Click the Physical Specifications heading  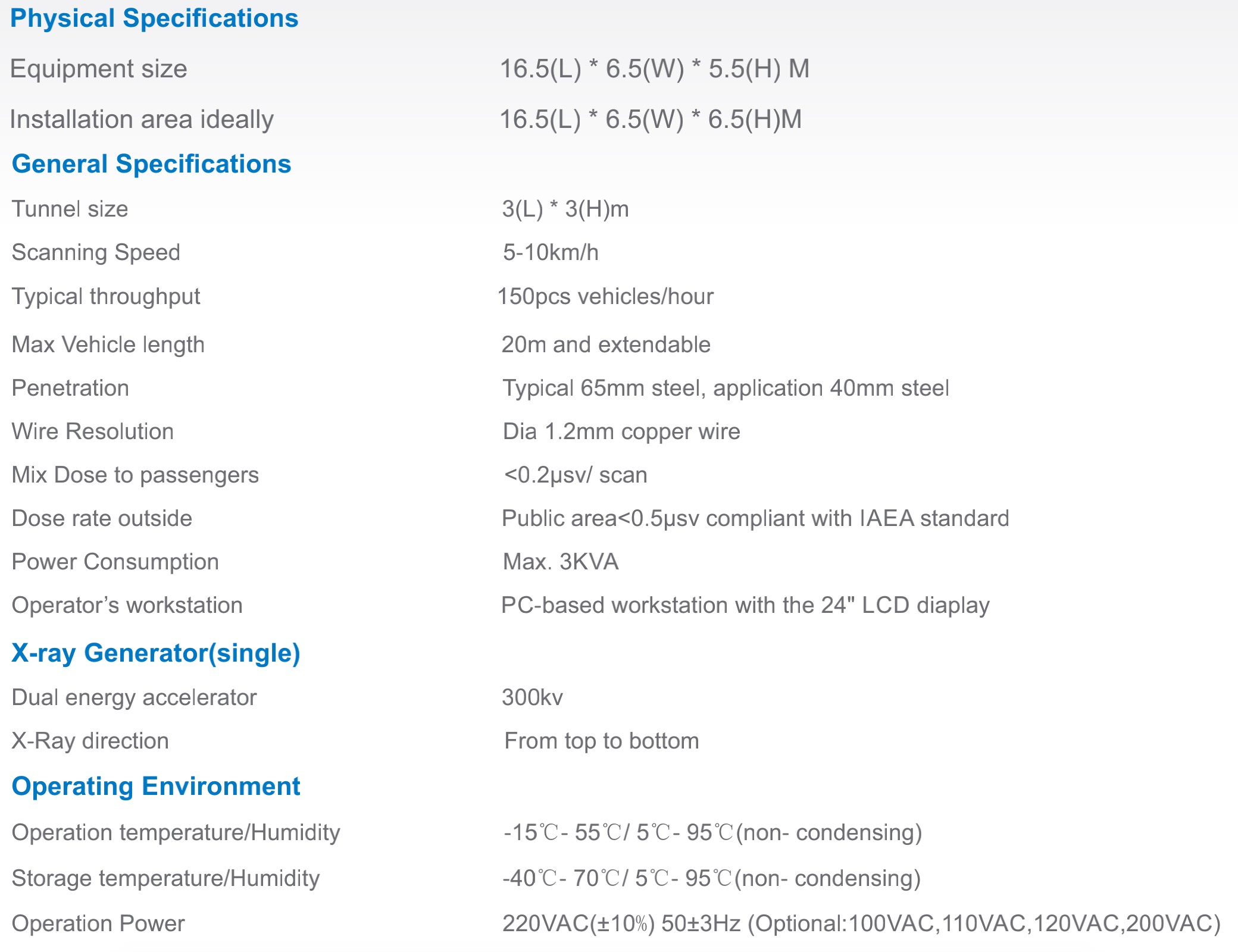pyautogui.click(x=154, y=18)
